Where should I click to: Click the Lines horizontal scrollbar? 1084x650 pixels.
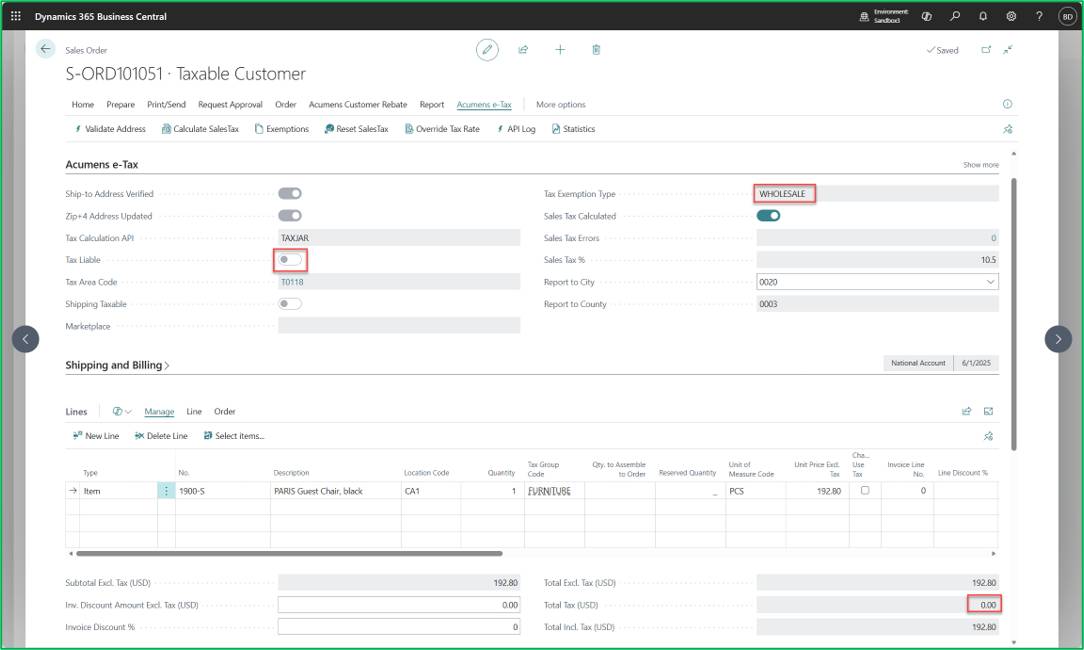(x=289, y=554)
